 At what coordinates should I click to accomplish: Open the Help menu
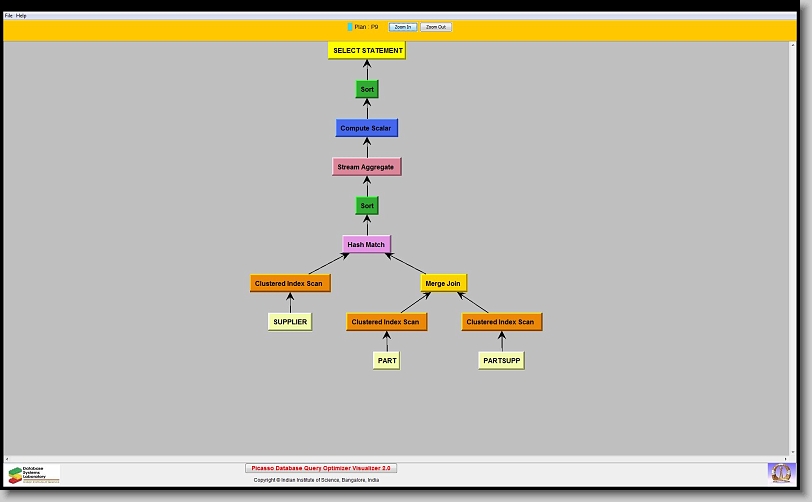pyautogui.click(x=22, y=16)
